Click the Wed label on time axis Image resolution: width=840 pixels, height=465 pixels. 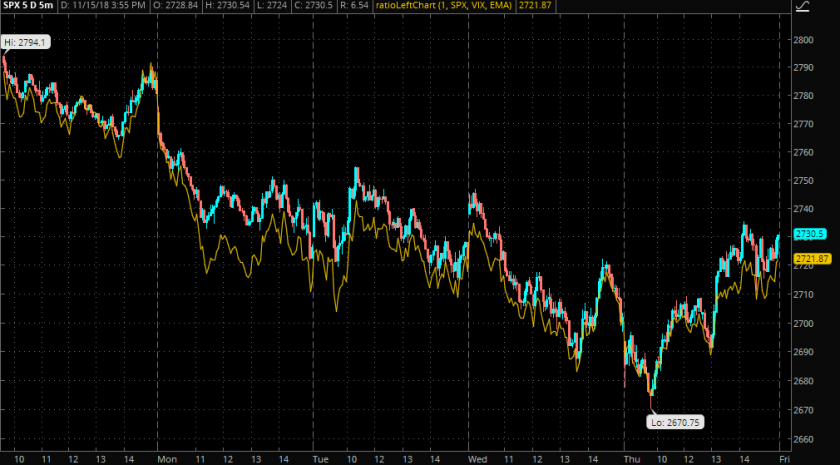pyautogui.click(x=477, y=458)
